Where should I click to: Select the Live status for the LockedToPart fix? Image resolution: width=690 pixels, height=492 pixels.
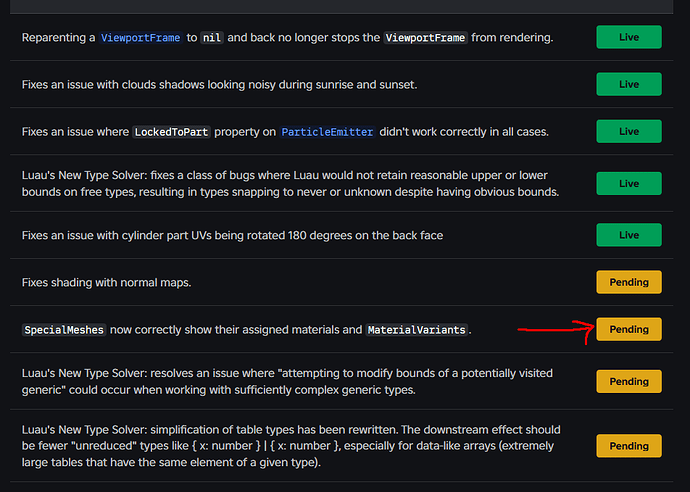(628, 131)
